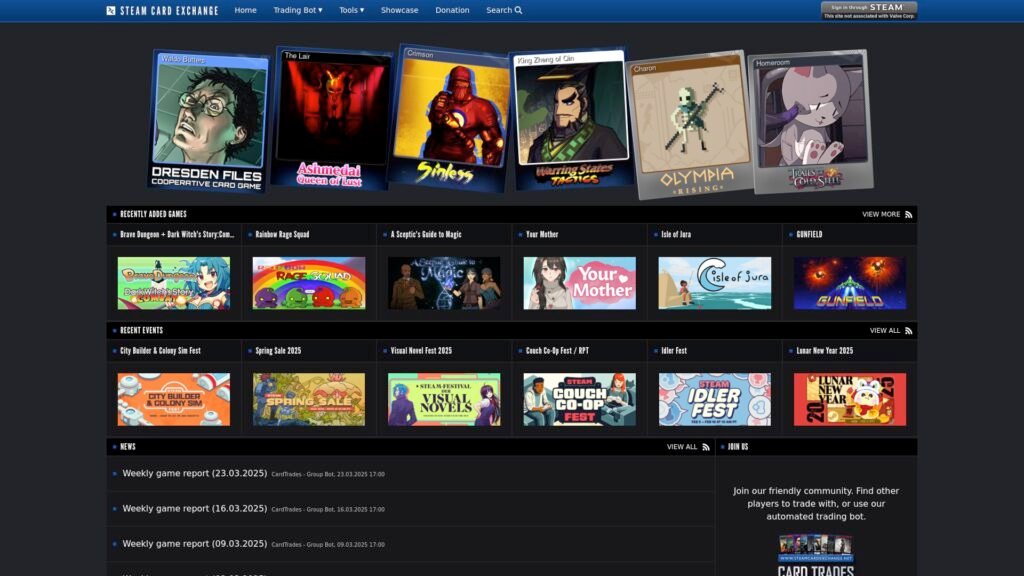
Task: Sign in through Steam button
Action: click(869, 10)
